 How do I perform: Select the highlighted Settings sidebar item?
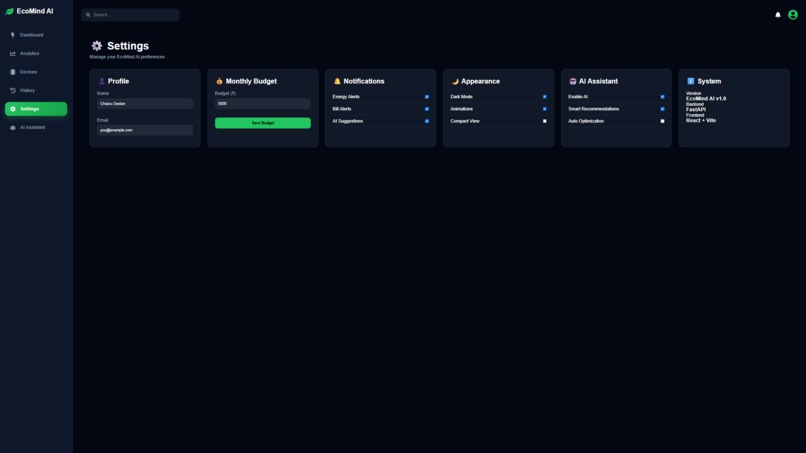pyautogui.click(x=36, y=109)
